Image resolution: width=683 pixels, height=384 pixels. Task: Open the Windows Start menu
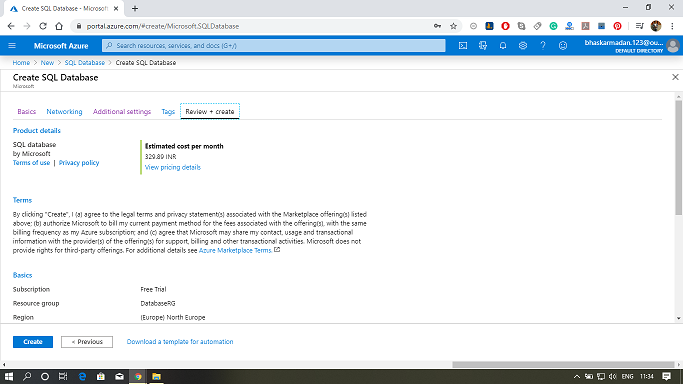coord(8,377)
